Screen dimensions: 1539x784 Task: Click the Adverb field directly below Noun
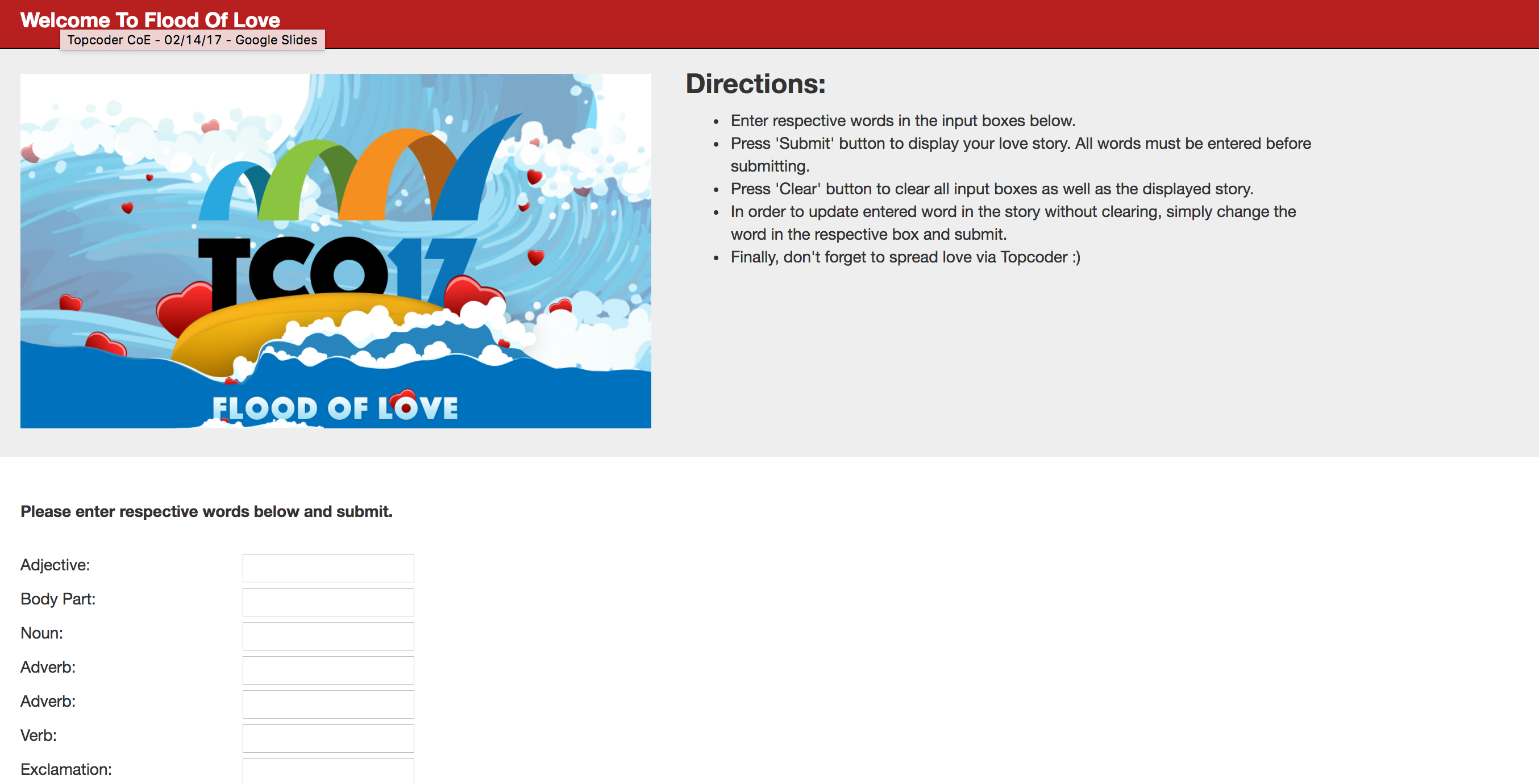coord(328,669)
